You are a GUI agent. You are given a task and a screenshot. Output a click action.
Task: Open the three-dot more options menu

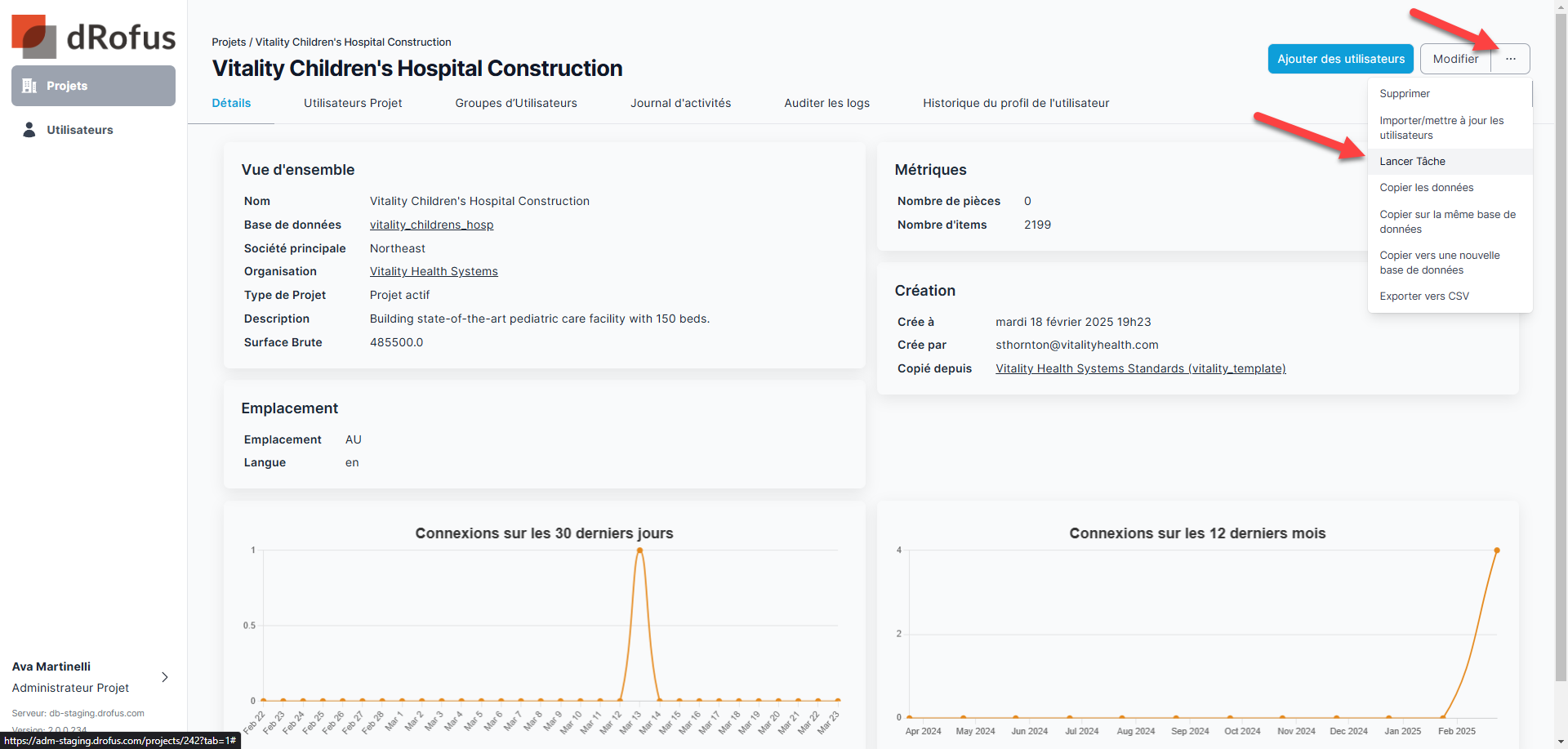click(1510, 59)
